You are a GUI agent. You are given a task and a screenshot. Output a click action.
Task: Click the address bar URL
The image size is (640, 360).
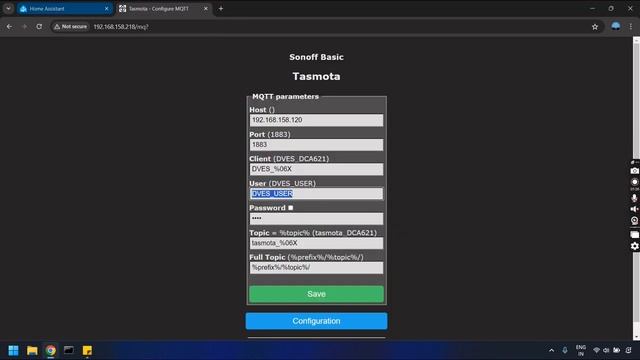(121, 27)
